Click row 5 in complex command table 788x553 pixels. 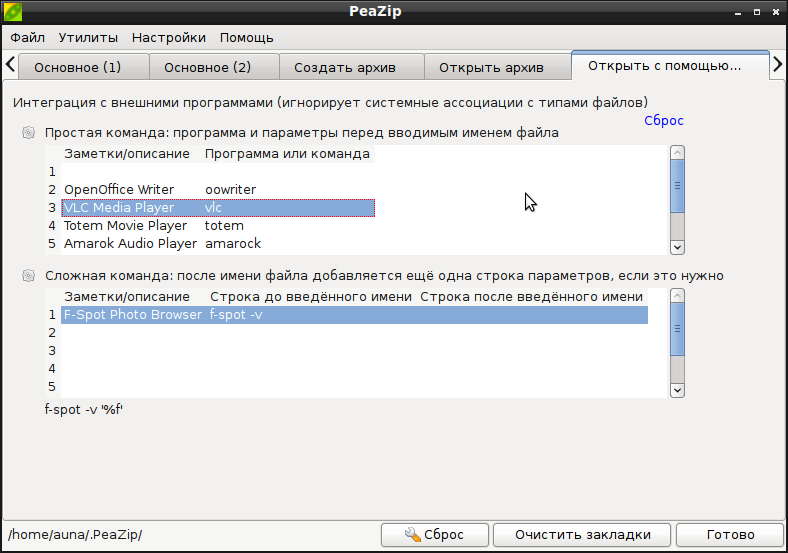click(354, 387)
